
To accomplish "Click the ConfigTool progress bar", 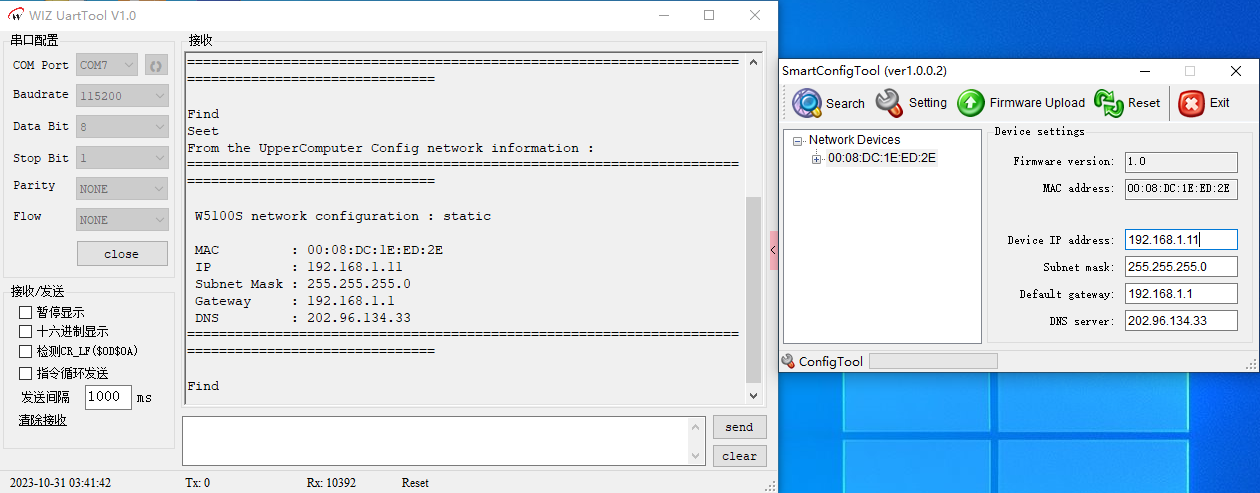I will 933,361.
